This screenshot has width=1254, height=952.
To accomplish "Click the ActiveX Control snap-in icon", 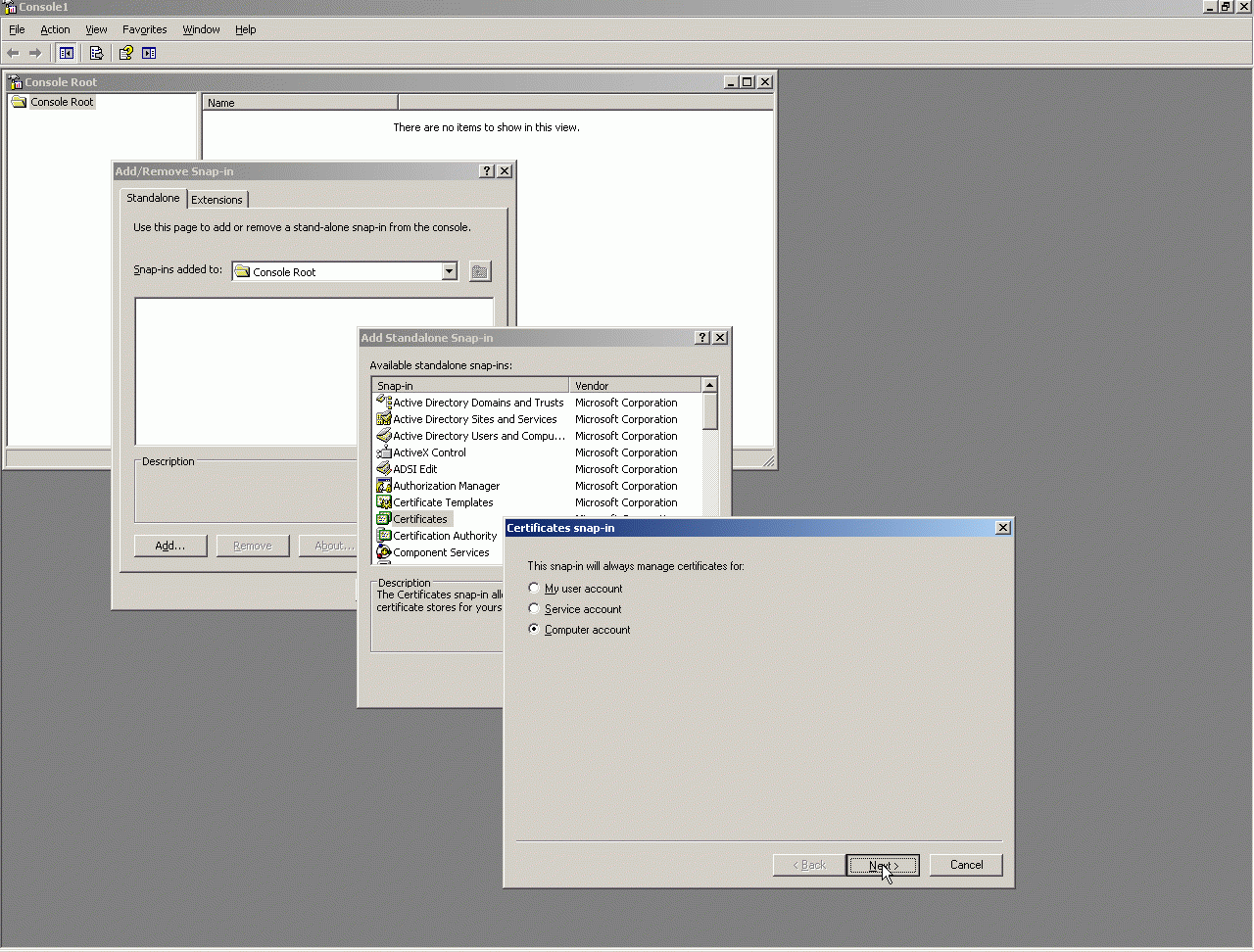I will [x=384, y=452].
